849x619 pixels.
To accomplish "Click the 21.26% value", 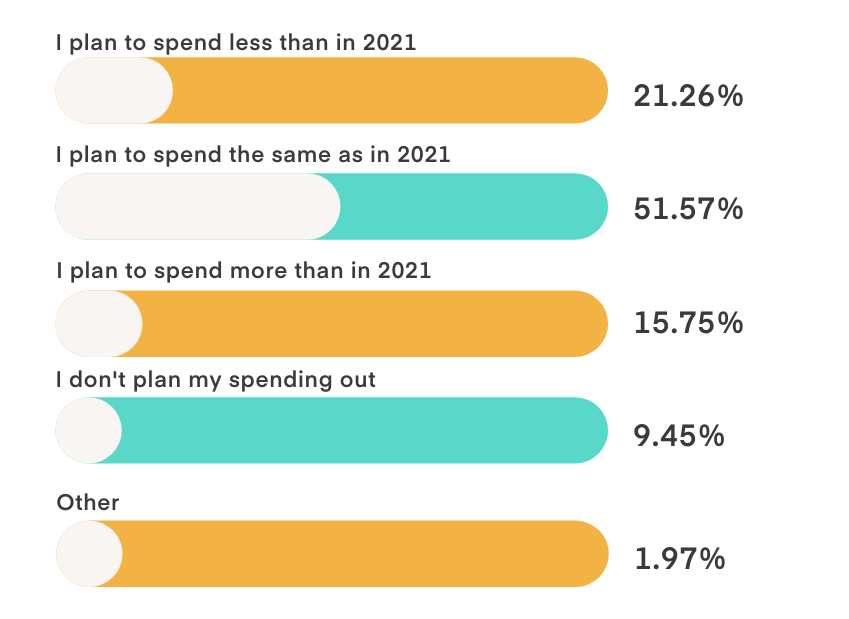I will [x=688, y=96].
